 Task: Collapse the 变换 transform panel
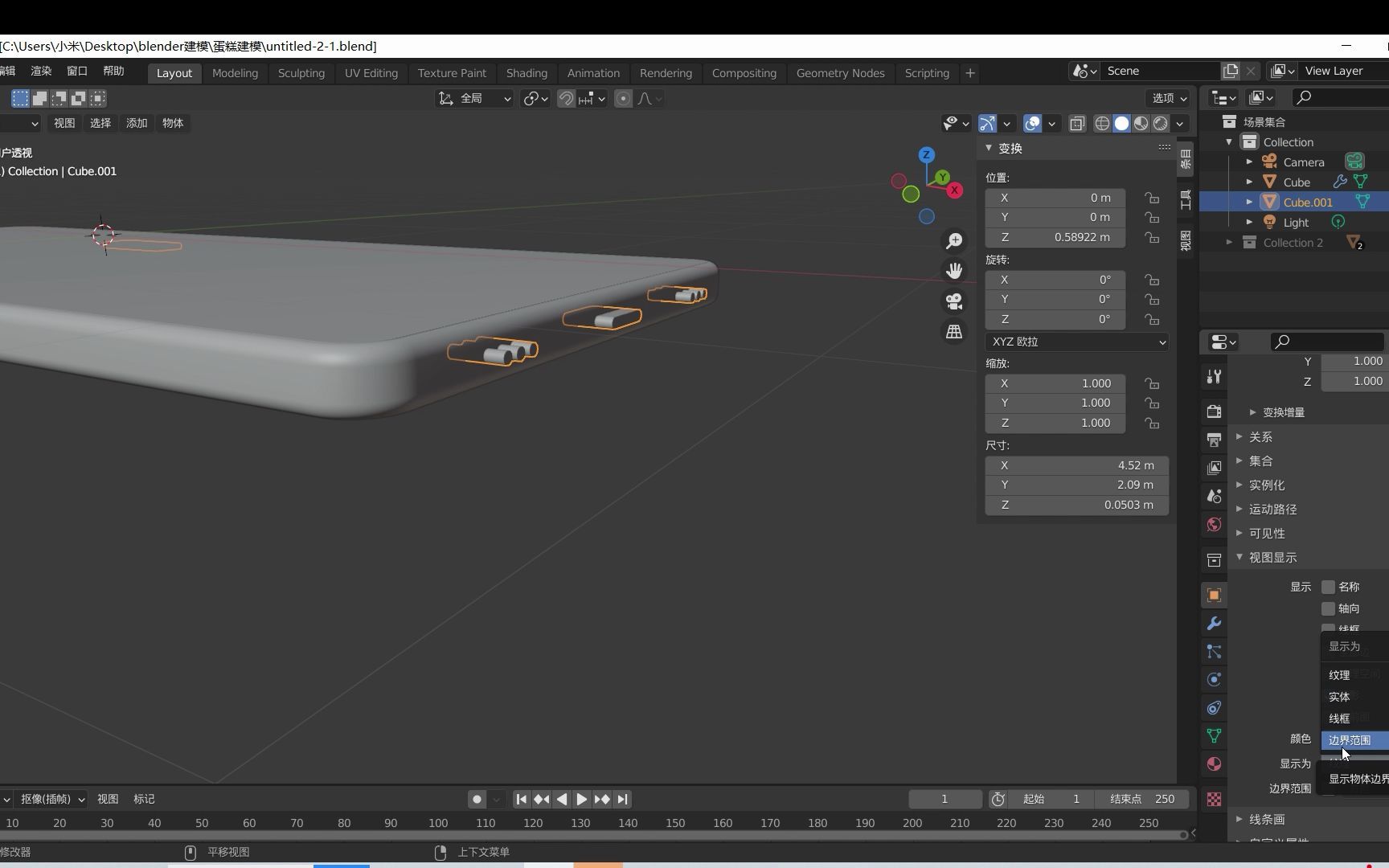990,148
